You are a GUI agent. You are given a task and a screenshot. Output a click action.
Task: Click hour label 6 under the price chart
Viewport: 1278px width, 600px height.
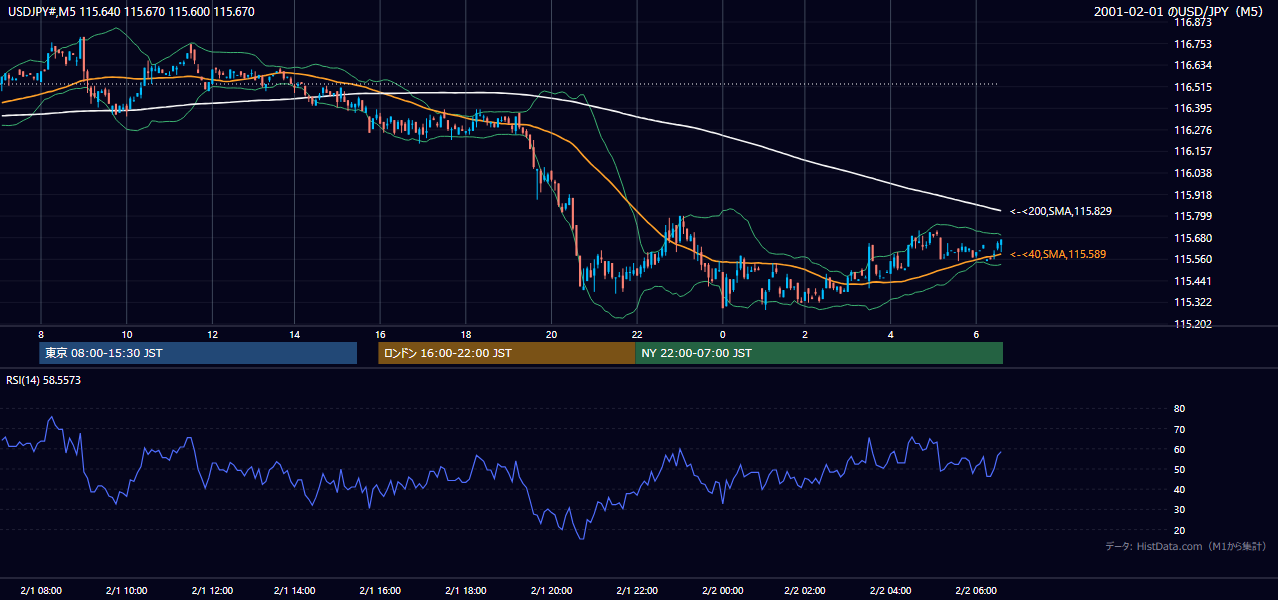[x=976, y=334]
